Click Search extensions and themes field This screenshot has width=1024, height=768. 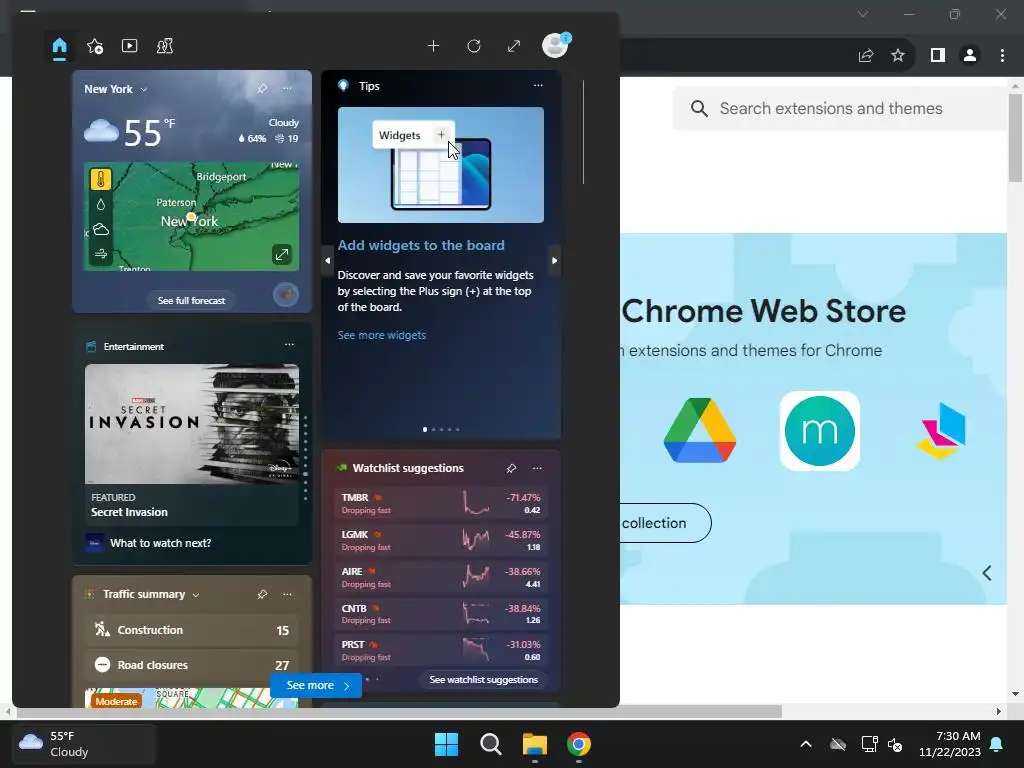pyautogui.click(x=842, y=108)
